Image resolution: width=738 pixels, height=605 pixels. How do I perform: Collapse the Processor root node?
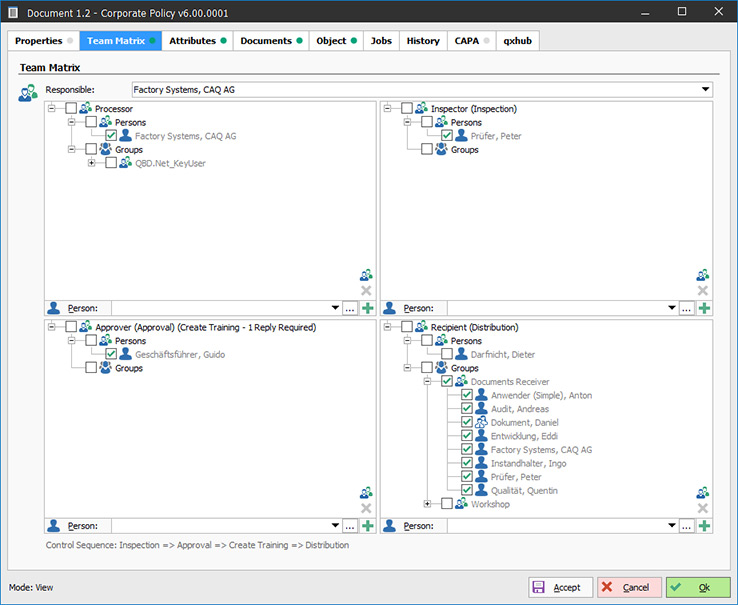click(x=51, y=108)
